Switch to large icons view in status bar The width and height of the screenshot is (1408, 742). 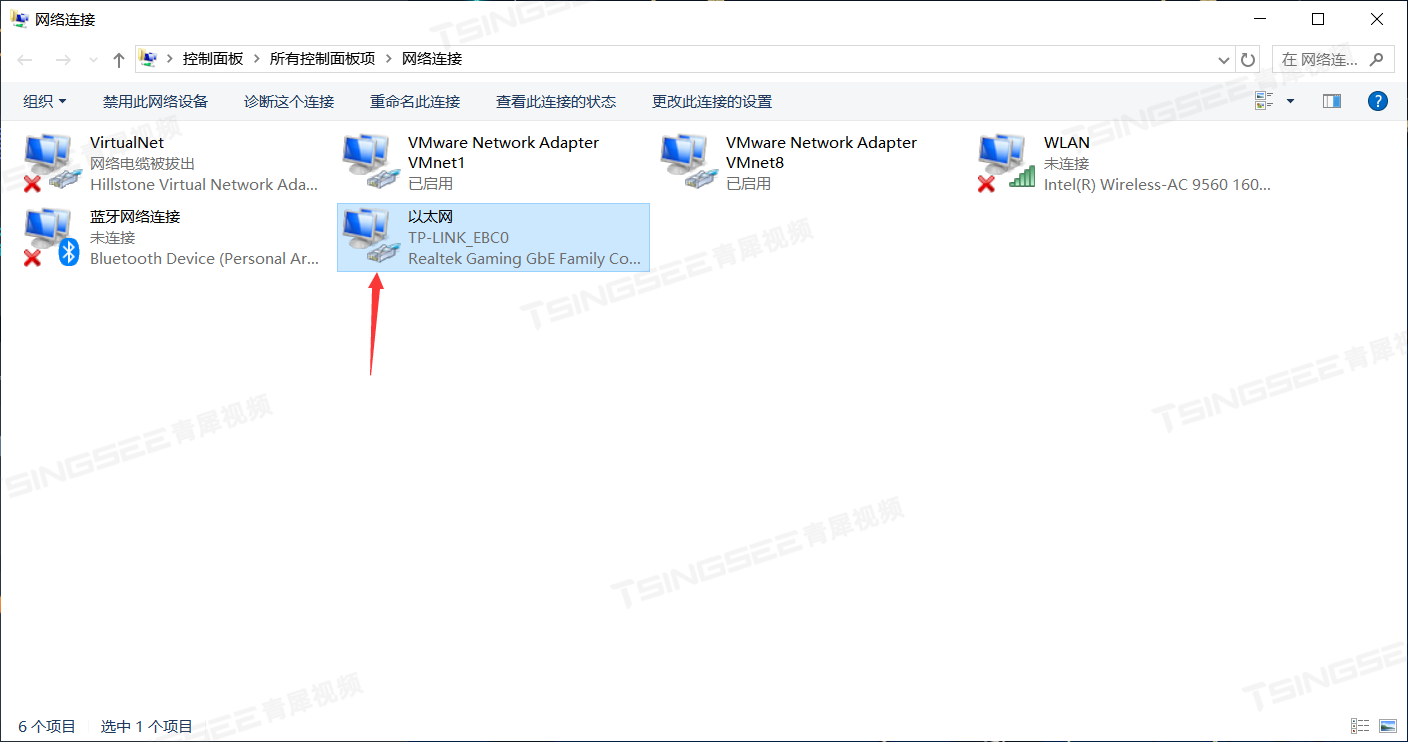pyautogui.click(x=1388, y=726)
